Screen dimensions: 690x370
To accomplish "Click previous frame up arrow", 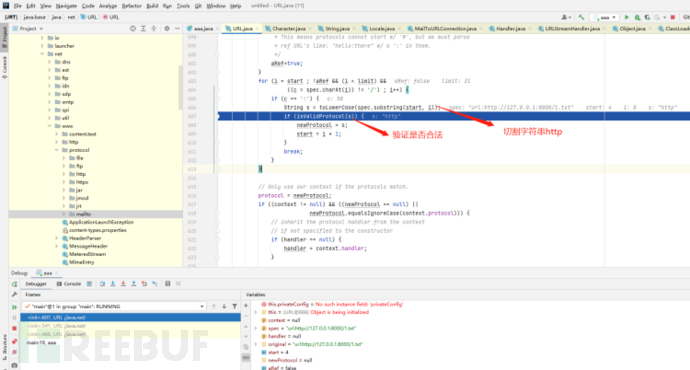I will point(214,306).
